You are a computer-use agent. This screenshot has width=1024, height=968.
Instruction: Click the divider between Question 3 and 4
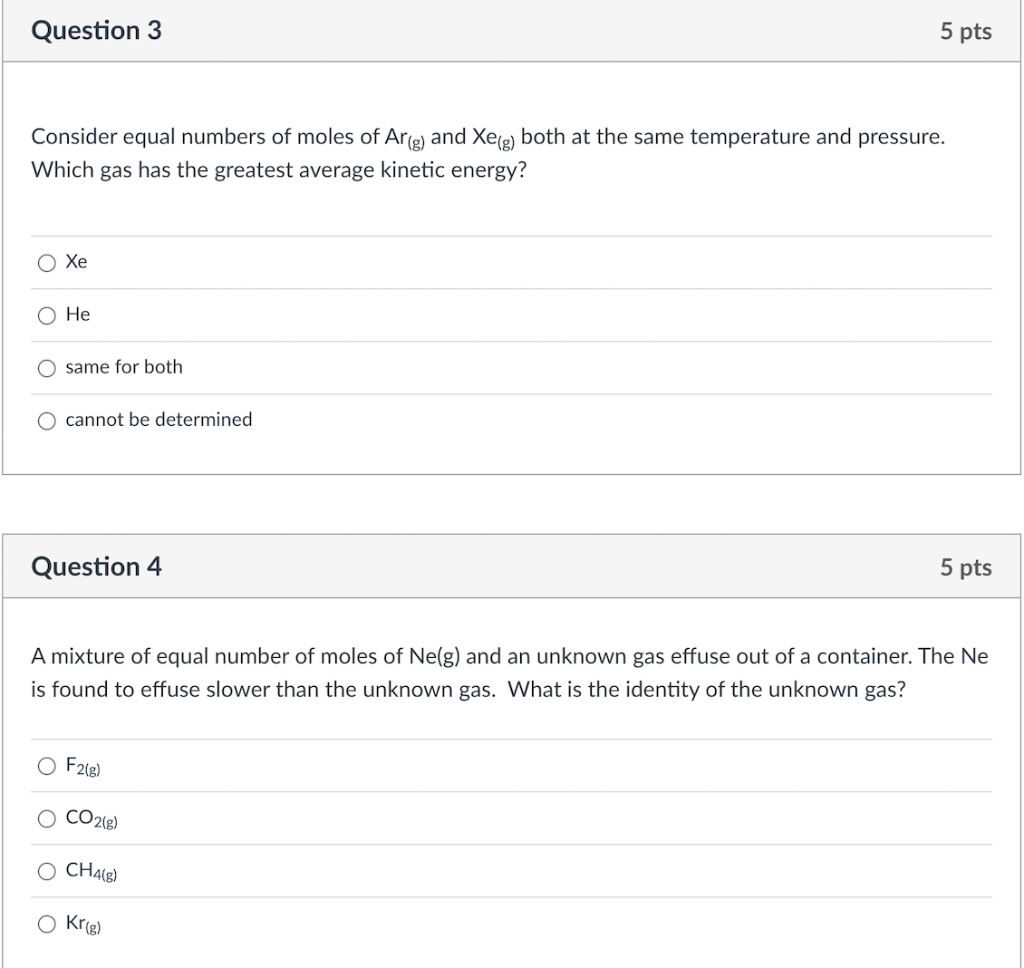tap(512, 505)
